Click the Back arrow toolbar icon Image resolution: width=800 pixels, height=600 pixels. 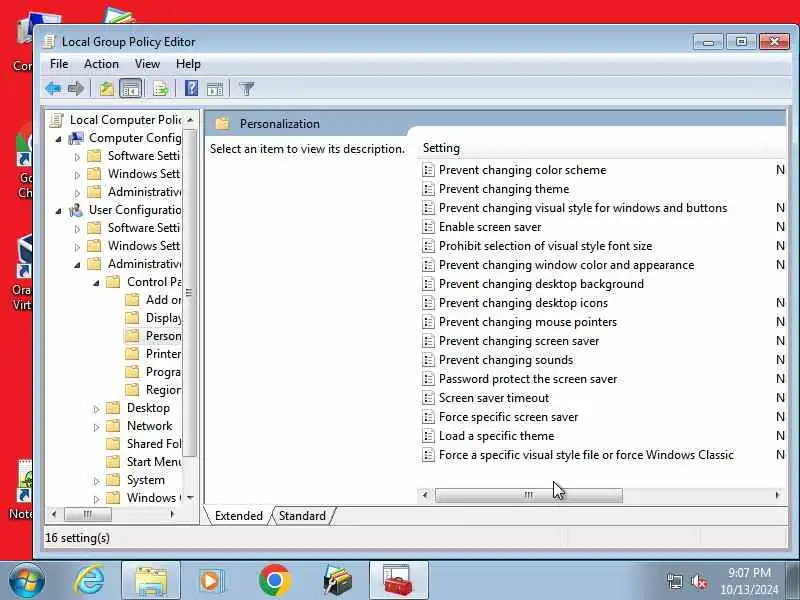(x=53, y=89)
